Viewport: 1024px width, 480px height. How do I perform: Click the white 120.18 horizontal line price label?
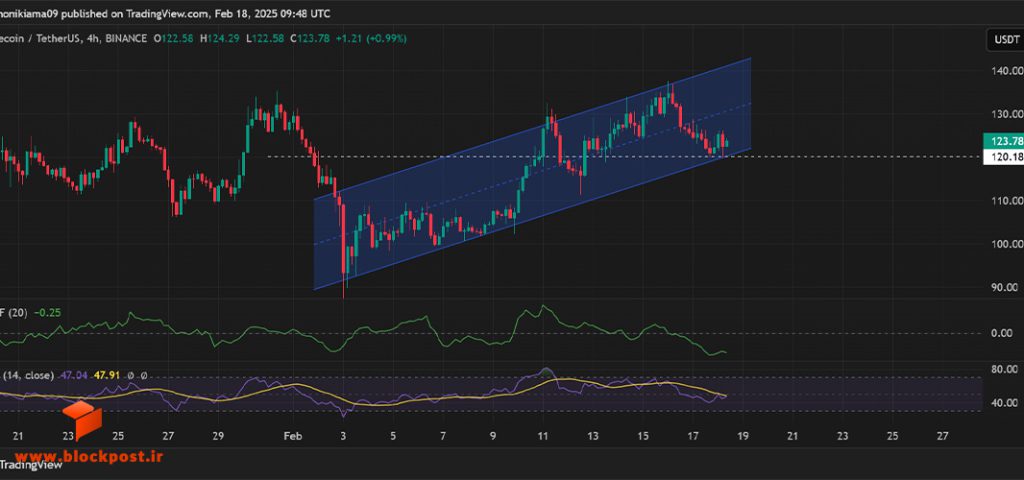pyautogui.click(x=1003, y=157)
